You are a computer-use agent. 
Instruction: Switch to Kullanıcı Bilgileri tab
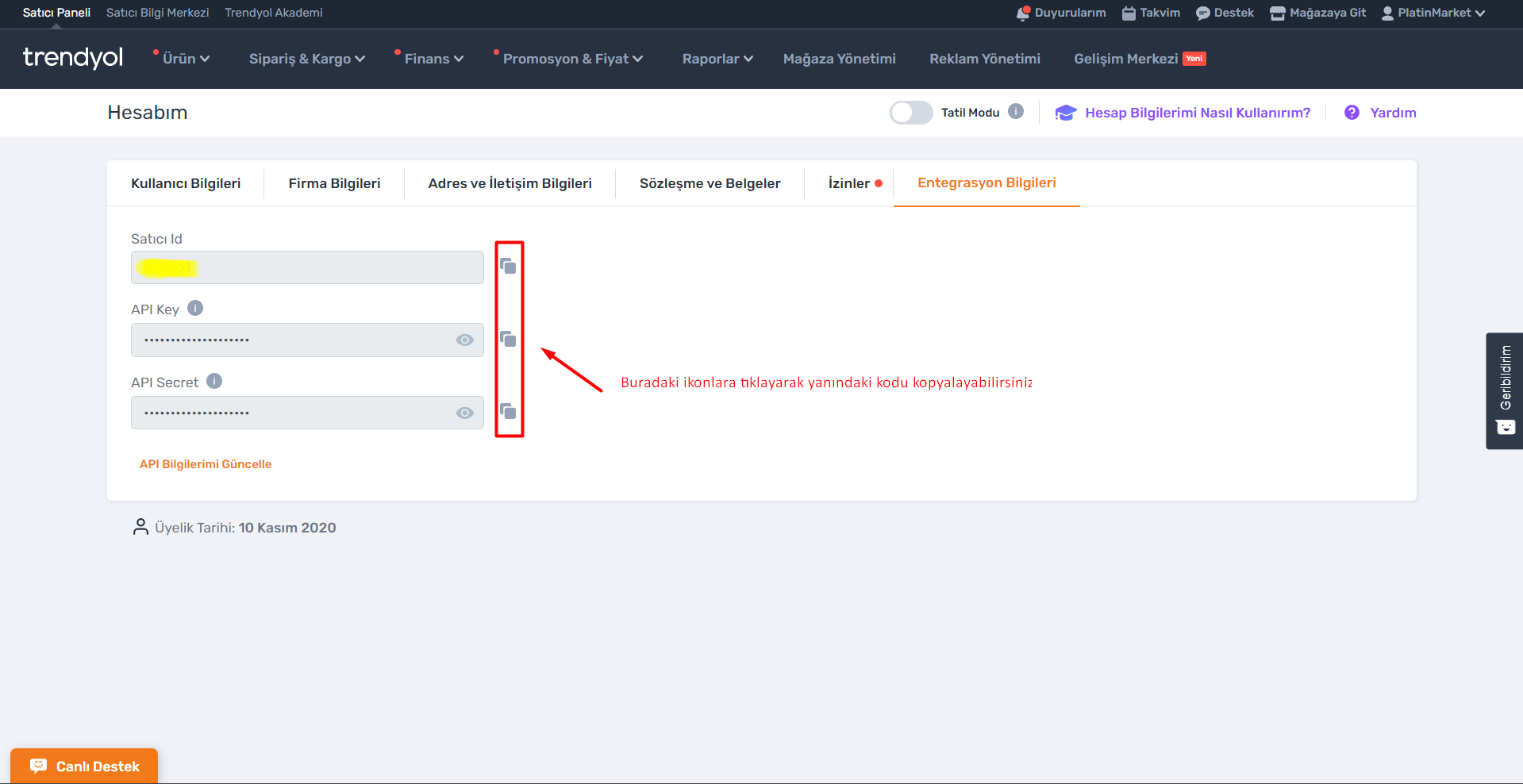186,183
